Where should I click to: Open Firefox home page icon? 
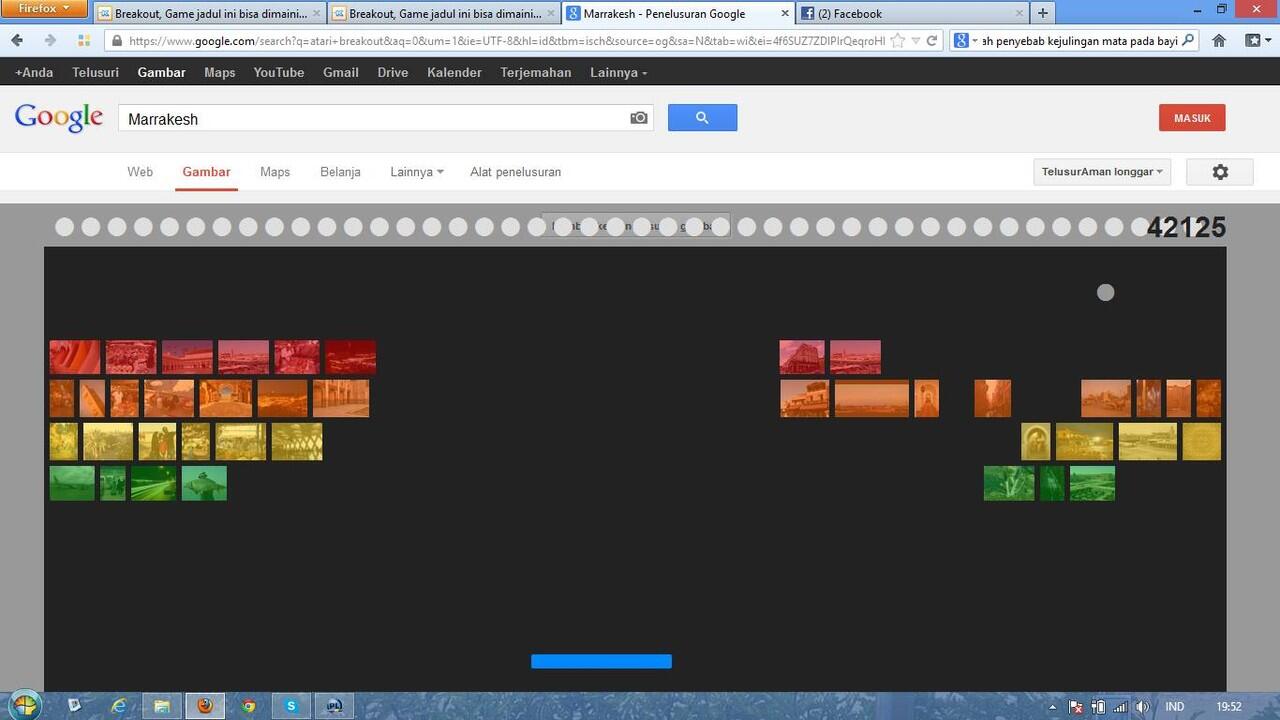click(1219, 41)
